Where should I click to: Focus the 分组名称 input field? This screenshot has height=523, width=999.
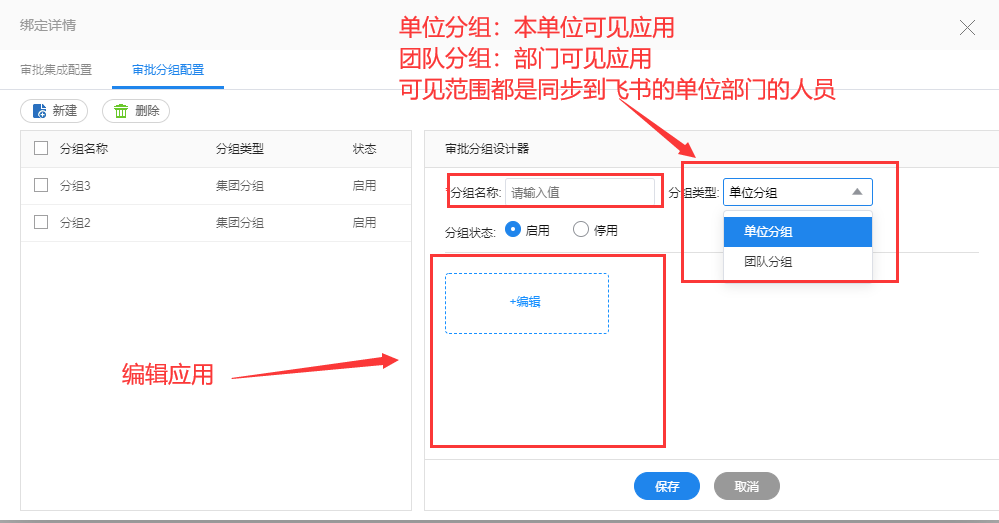pyautogui.click(x=580, y=192)
